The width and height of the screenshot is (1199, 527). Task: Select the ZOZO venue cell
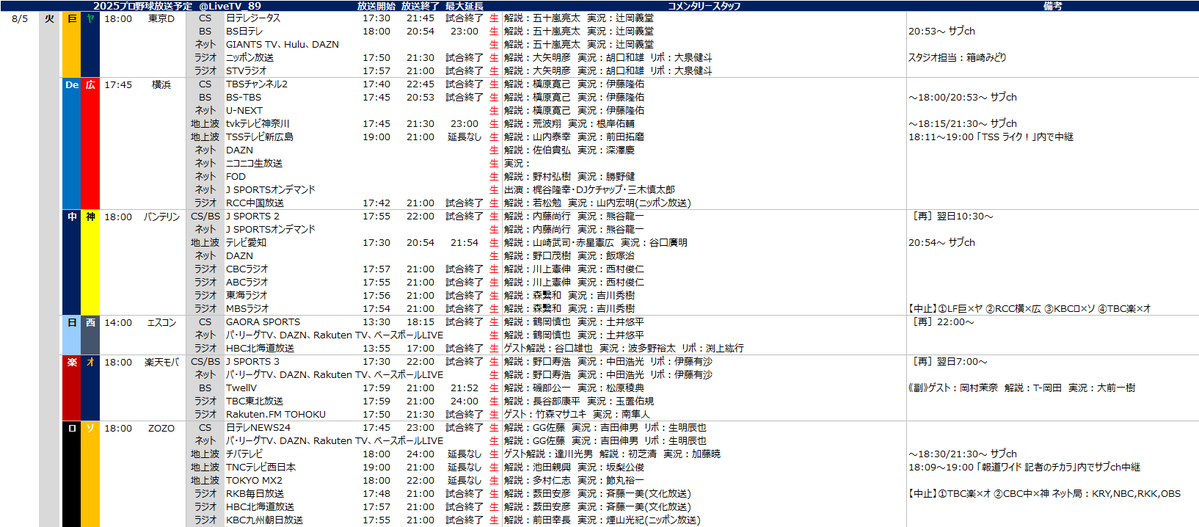coord(162,427)
